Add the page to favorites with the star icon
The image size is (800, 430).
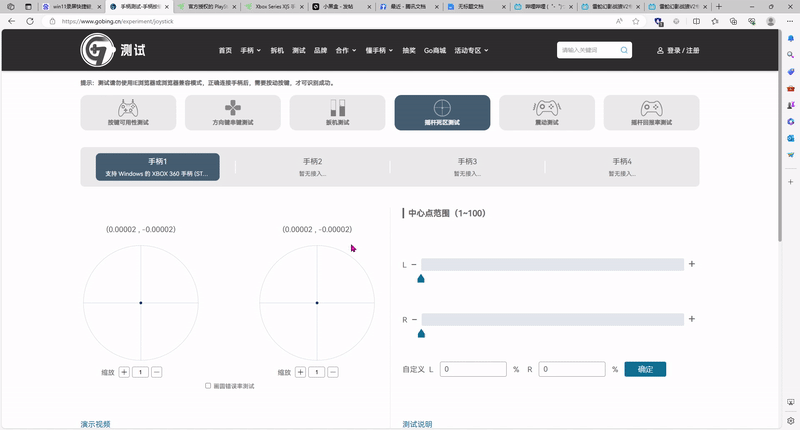click(636, 21)
